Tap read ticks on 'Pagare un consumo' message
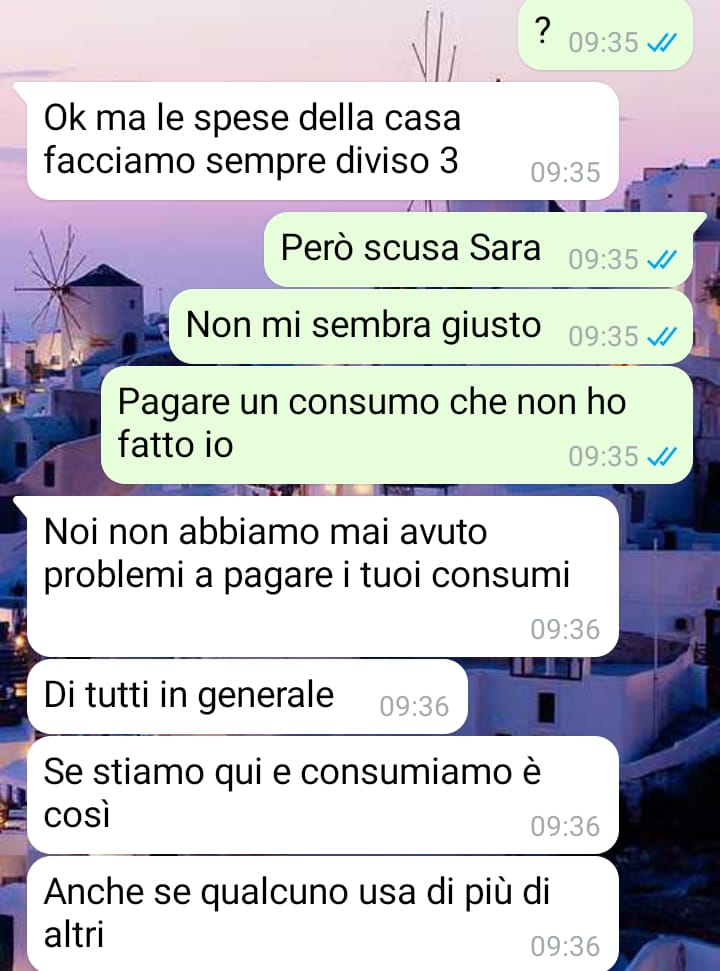720x971 pixels. [x=662, y=456]
